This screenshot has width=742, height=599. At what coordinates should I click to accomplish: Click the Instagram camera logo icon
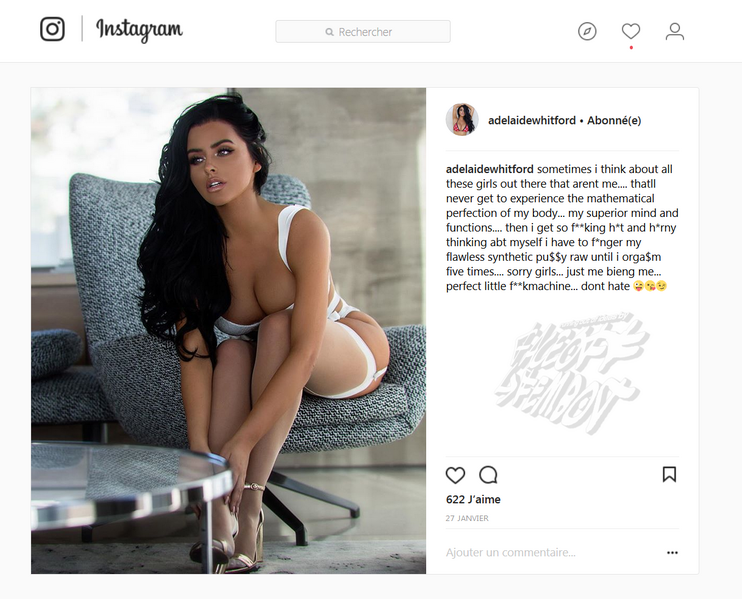tap(52, 29)
